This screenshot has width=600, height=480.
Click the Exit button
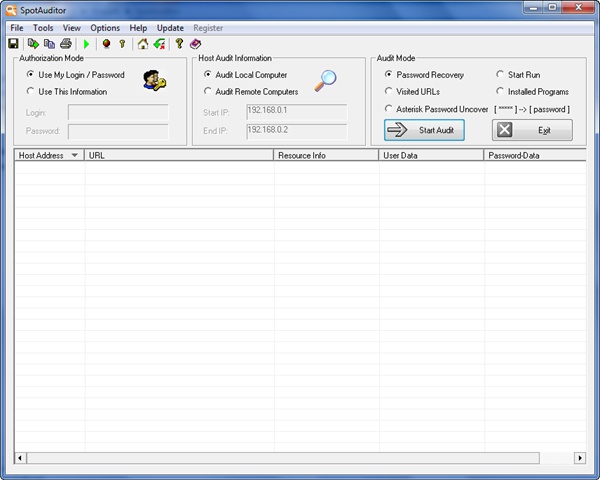pyautogui.click(x=532, y=130)
